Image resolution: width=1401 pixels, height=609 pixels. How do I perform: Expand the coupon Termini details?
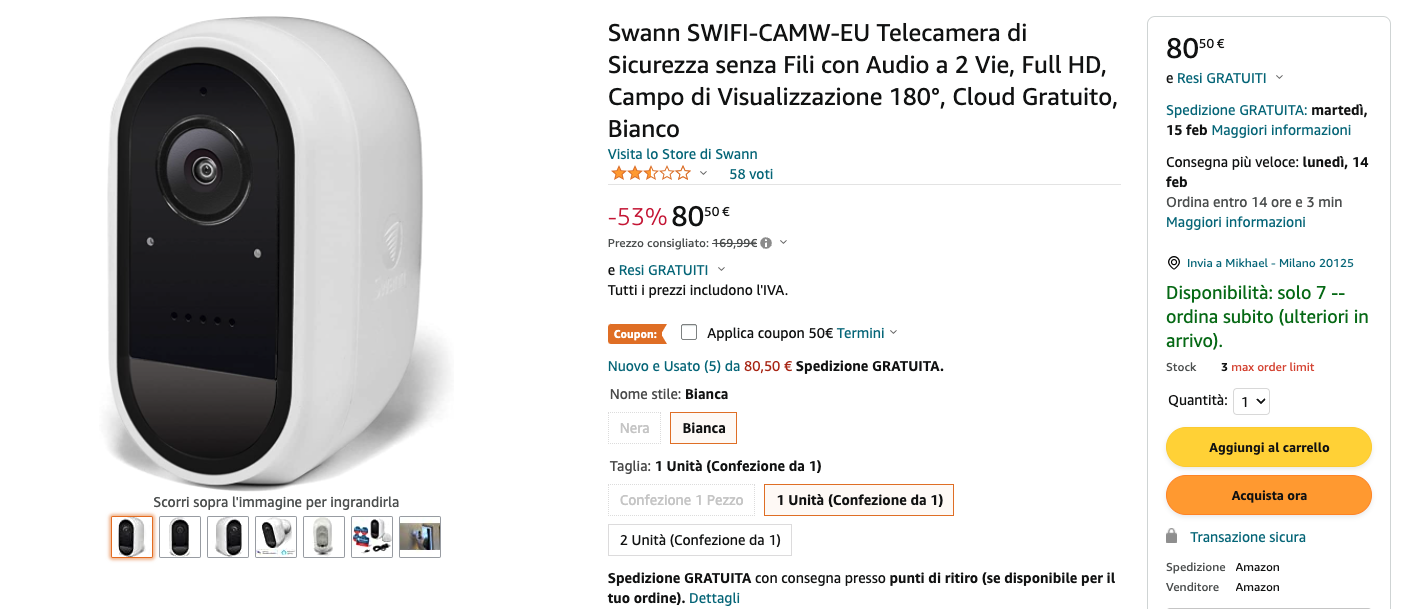pos(867,333)
